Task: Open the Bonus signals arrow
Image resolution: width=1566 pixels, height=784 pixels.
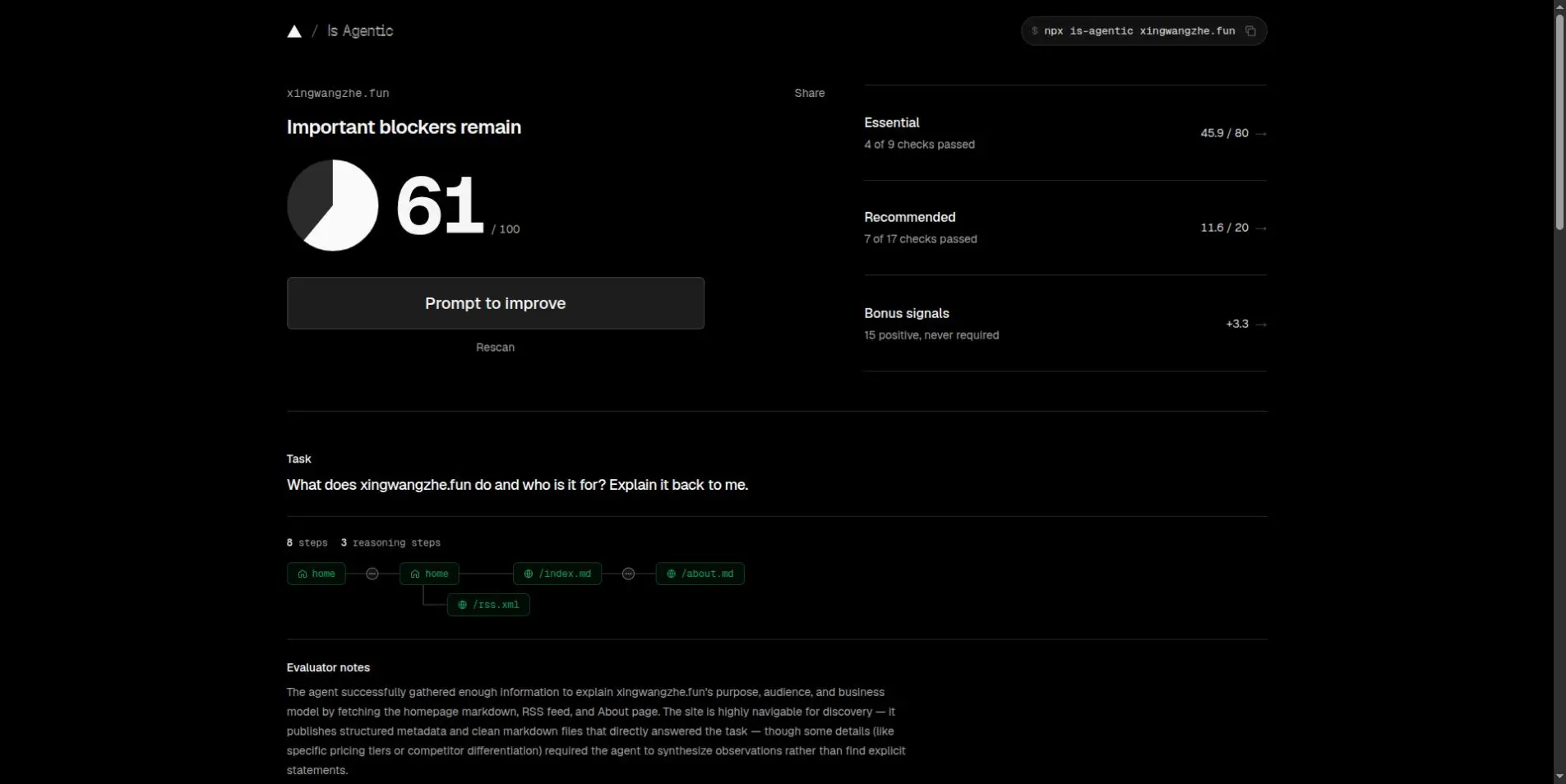Action: pyautogui.click(x=1261, y=325)
